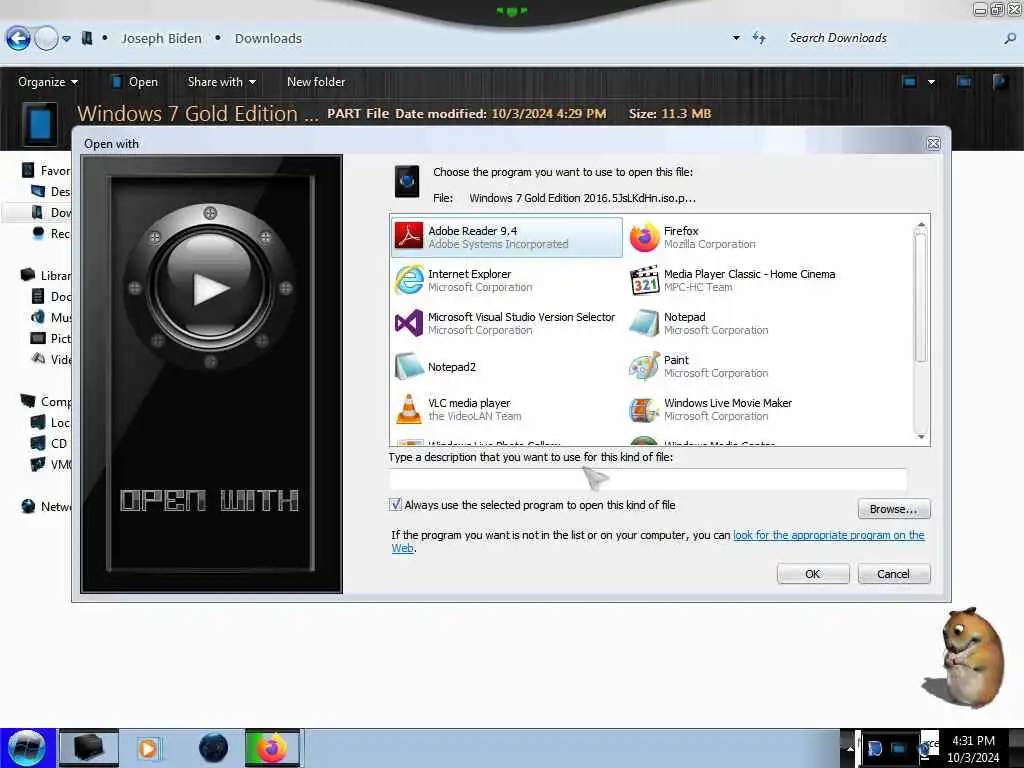Open the Organize dropdown menu
The width and height of the screenshot is (1024, 768).
tap(48, 82)
